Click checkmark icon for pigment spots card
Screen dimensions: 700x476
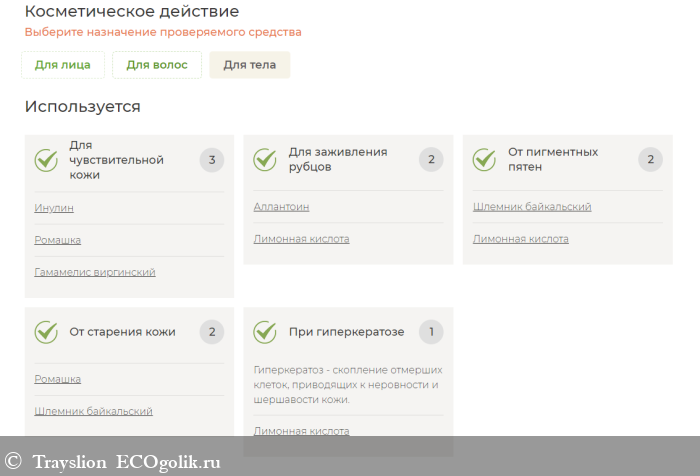[484, 160]
